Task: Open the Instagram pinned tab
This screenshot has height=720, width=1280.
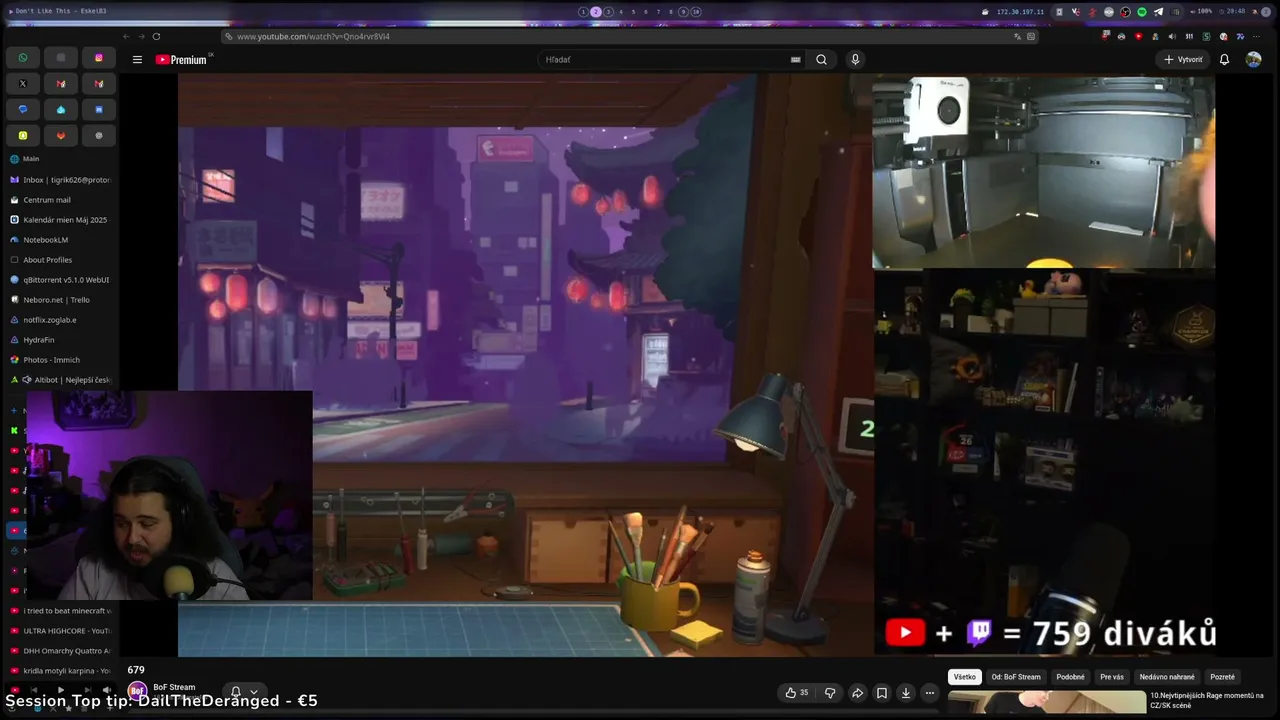Action: pyautogui.click(x=98, y=58)
